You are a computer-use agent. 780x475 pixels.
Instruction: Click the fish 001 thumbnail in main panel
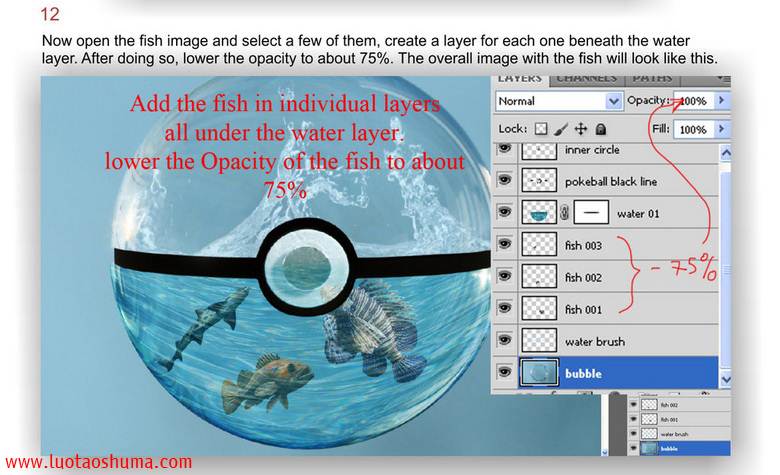click(539, 308)
